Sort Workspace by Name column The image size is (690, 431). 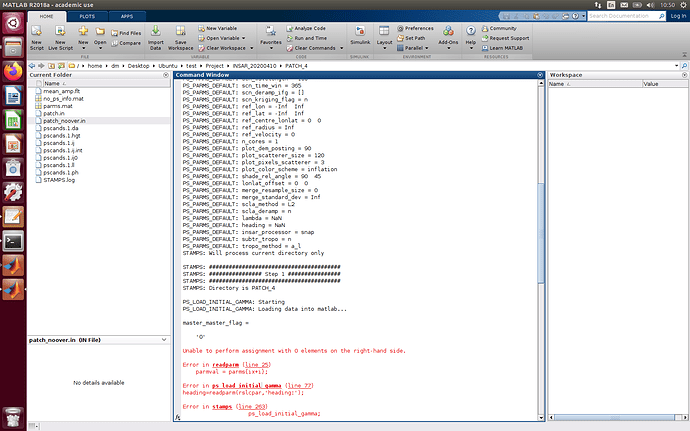[595, 84]
